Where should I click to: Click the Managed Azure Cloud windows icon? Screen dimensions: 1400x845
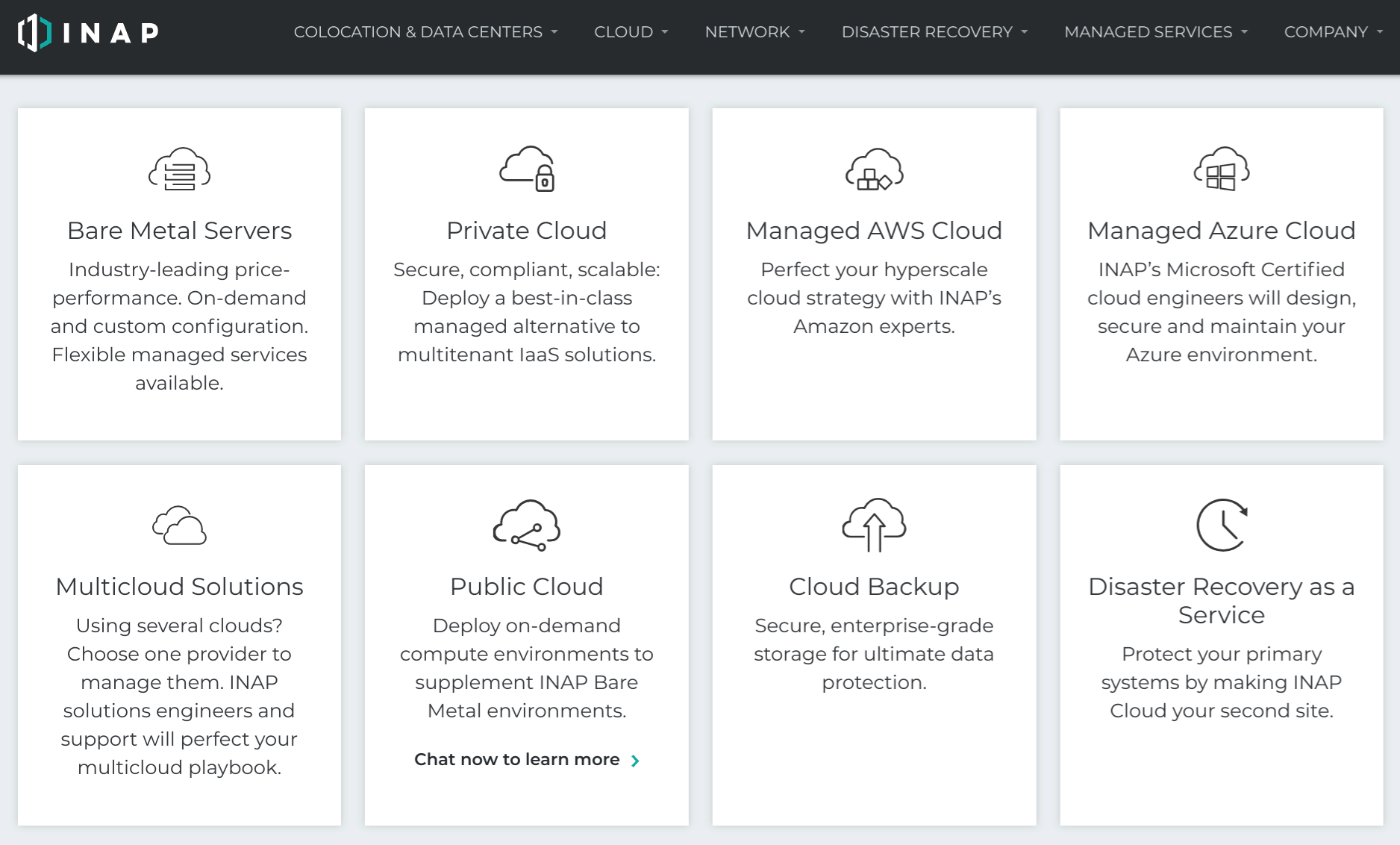click(1222, 169)
